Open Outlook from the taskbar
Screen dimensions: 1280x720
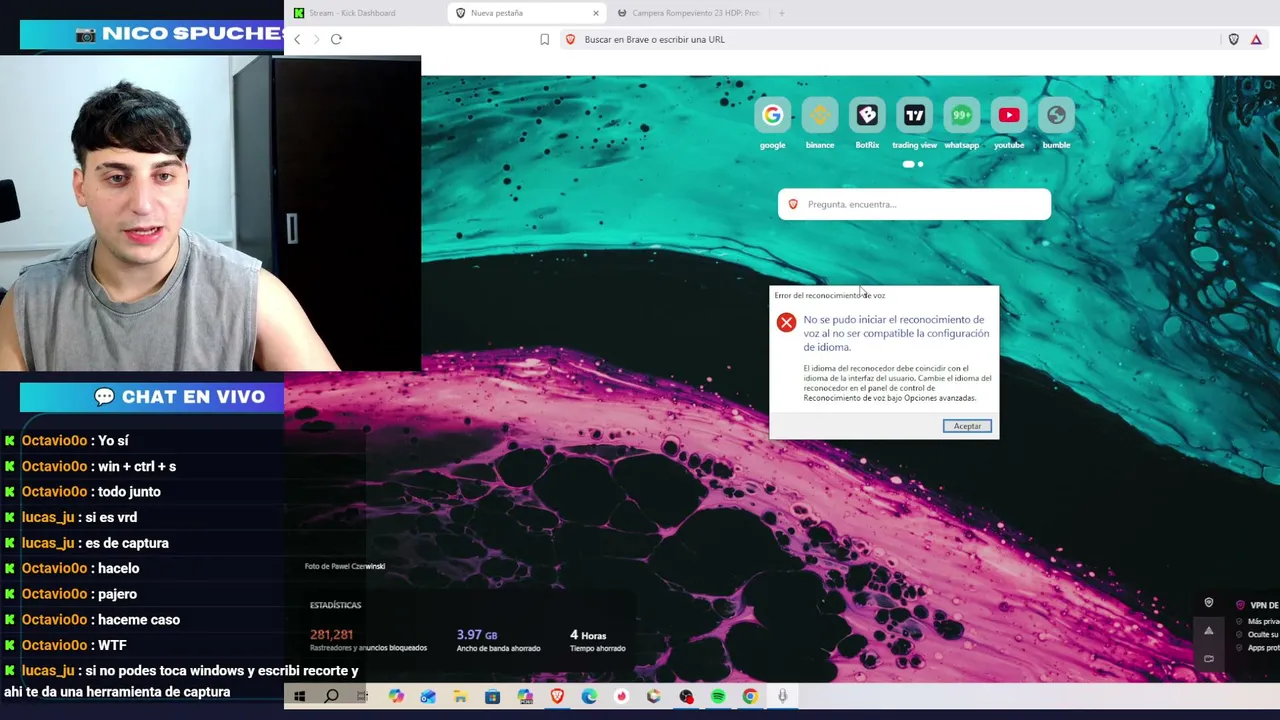pos(428,696)
